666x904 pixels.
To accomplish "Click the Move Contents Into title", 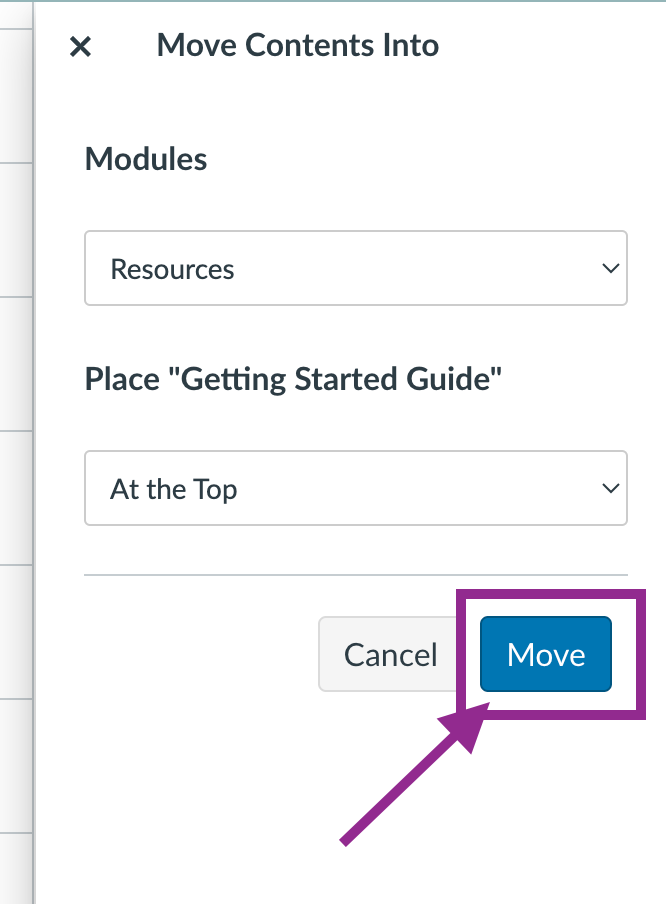I will (298, 45).
